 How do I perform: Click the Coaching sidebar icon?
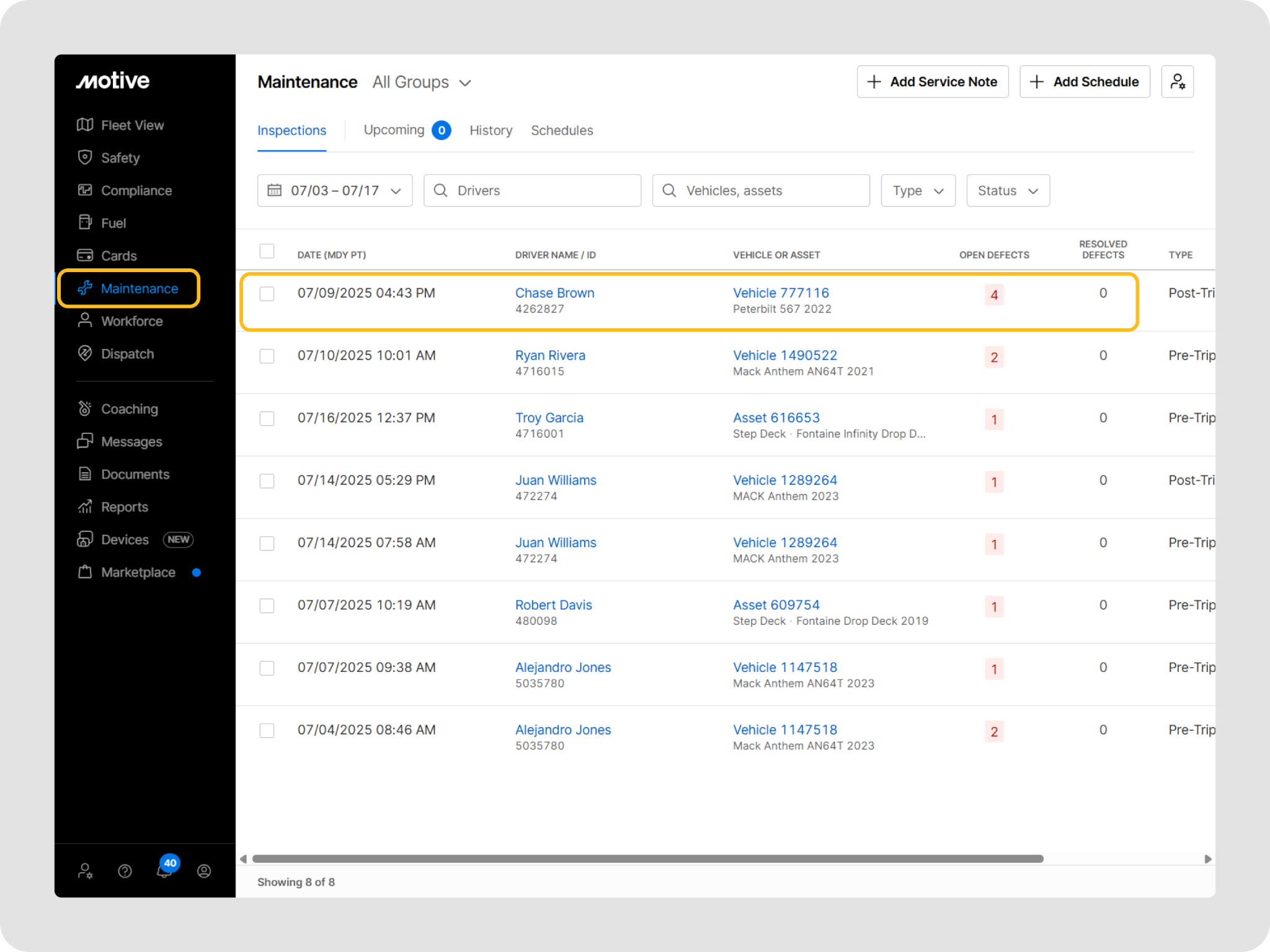coord(85,408)
